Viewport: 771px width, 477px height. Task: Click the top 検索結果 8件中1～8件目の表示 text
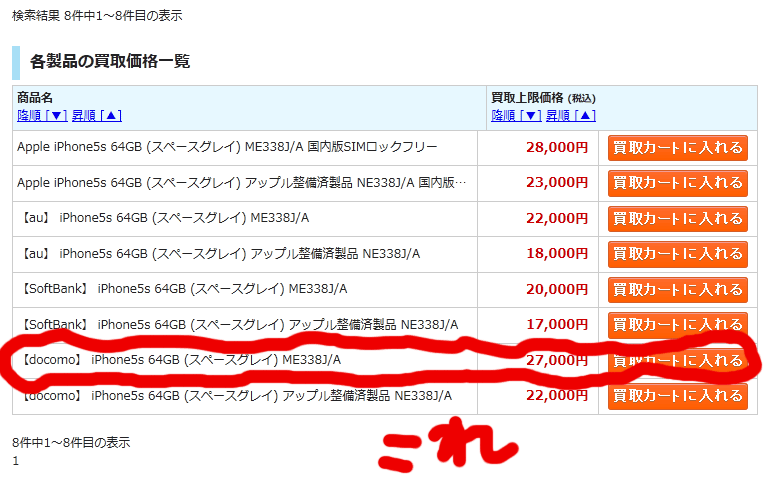click(97, 16)
